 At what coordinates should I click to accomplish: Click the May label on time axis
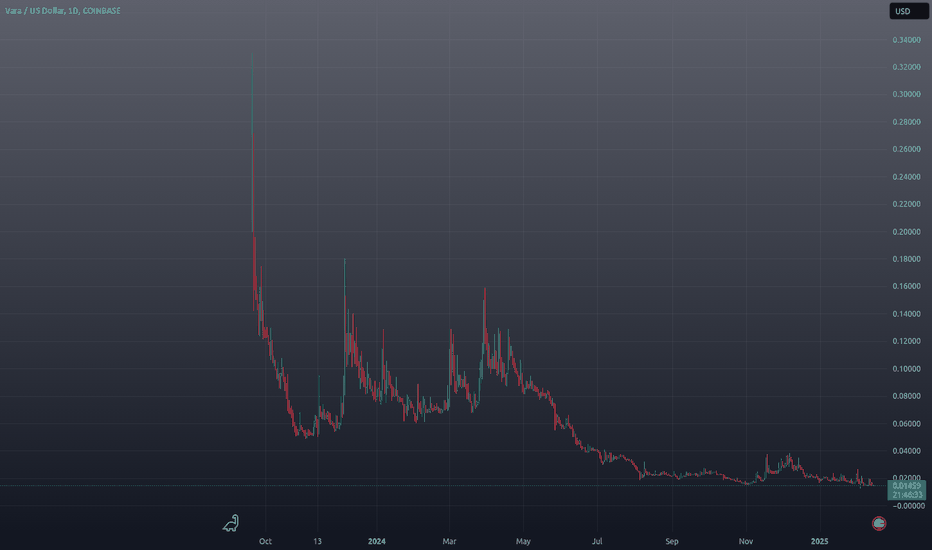(523, 541)
